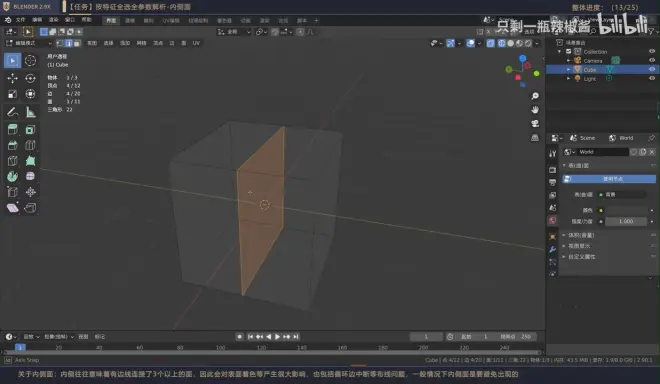Open the Modifiers wrench tab
This screenshot has width=660, height=384.
pyautogui.click(x=553, y=250)
